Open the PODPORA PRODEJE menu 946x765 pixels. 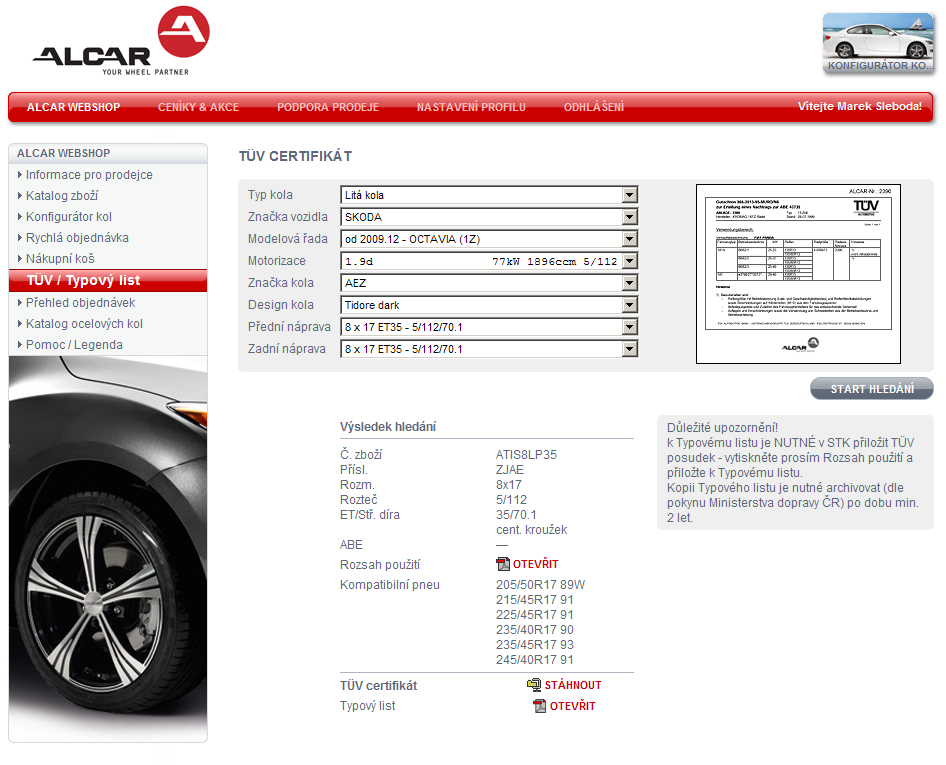[328, 107]
